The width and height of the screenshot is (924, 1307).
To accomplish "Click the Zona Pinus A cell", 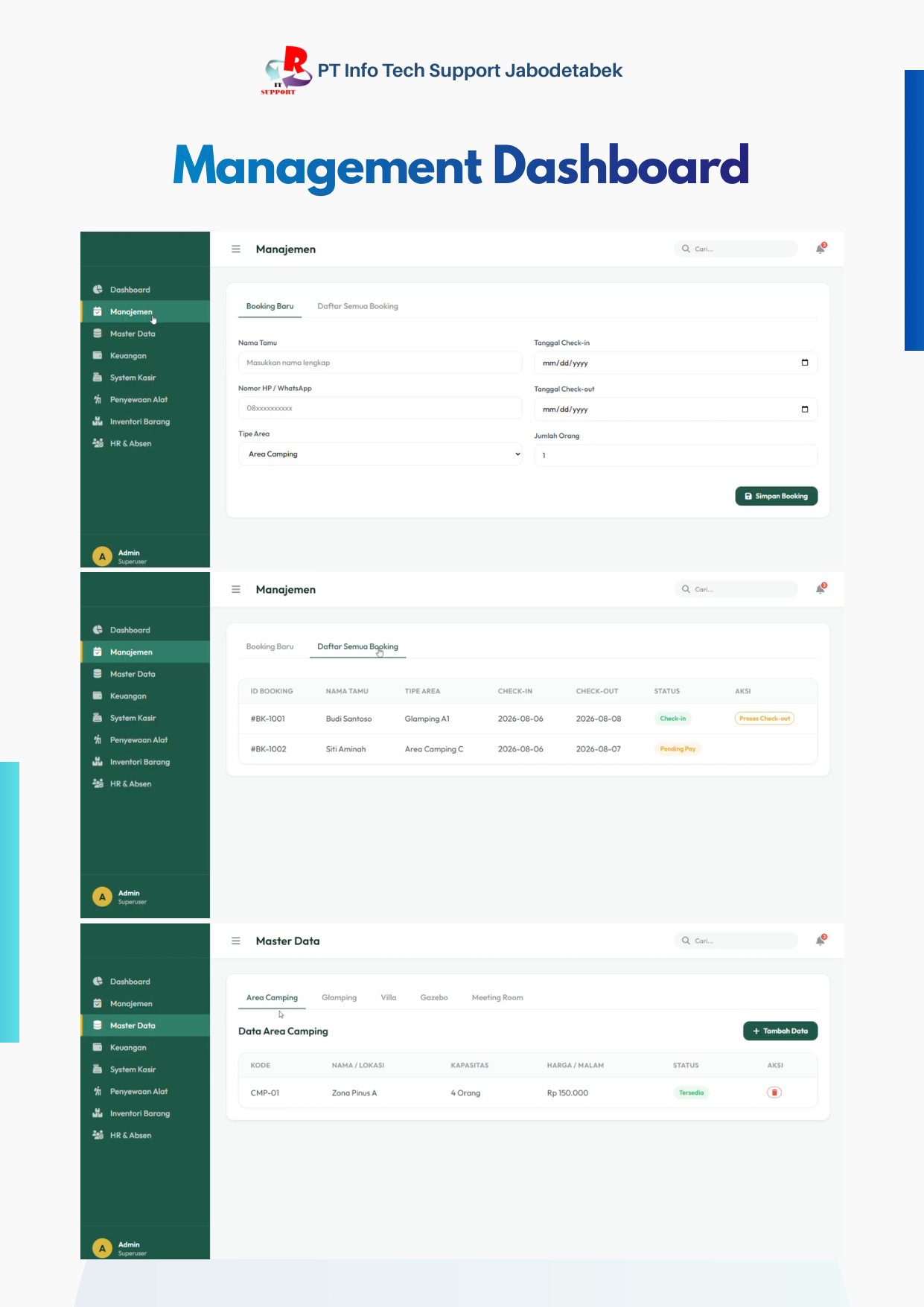I will pyautogui.click(x=354, y=1093).
